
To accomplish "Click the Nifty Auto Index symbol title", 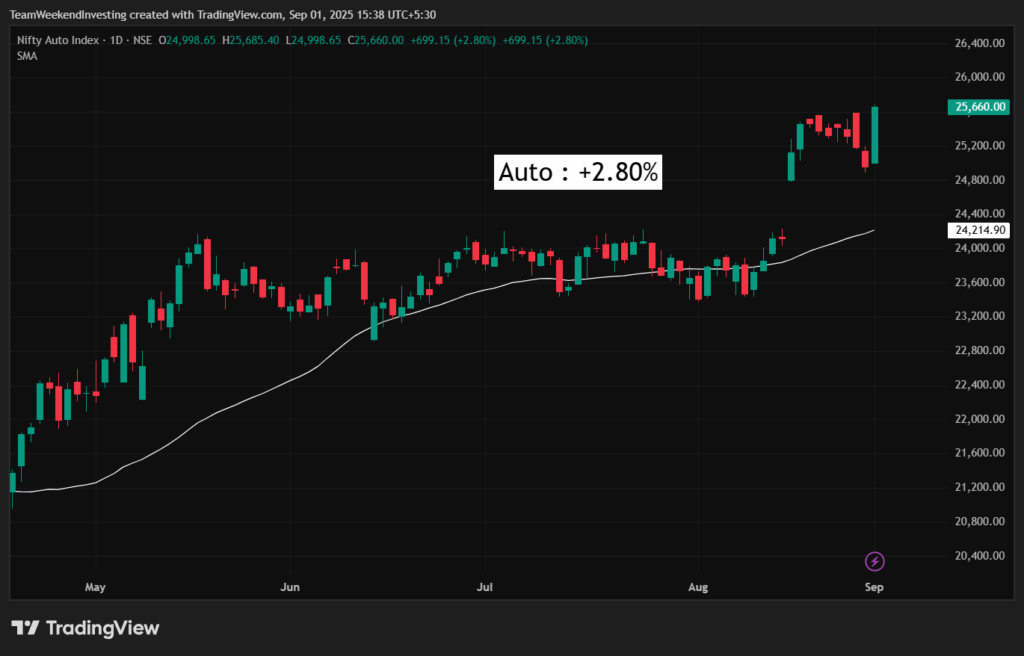I will [x=57, y=41].
